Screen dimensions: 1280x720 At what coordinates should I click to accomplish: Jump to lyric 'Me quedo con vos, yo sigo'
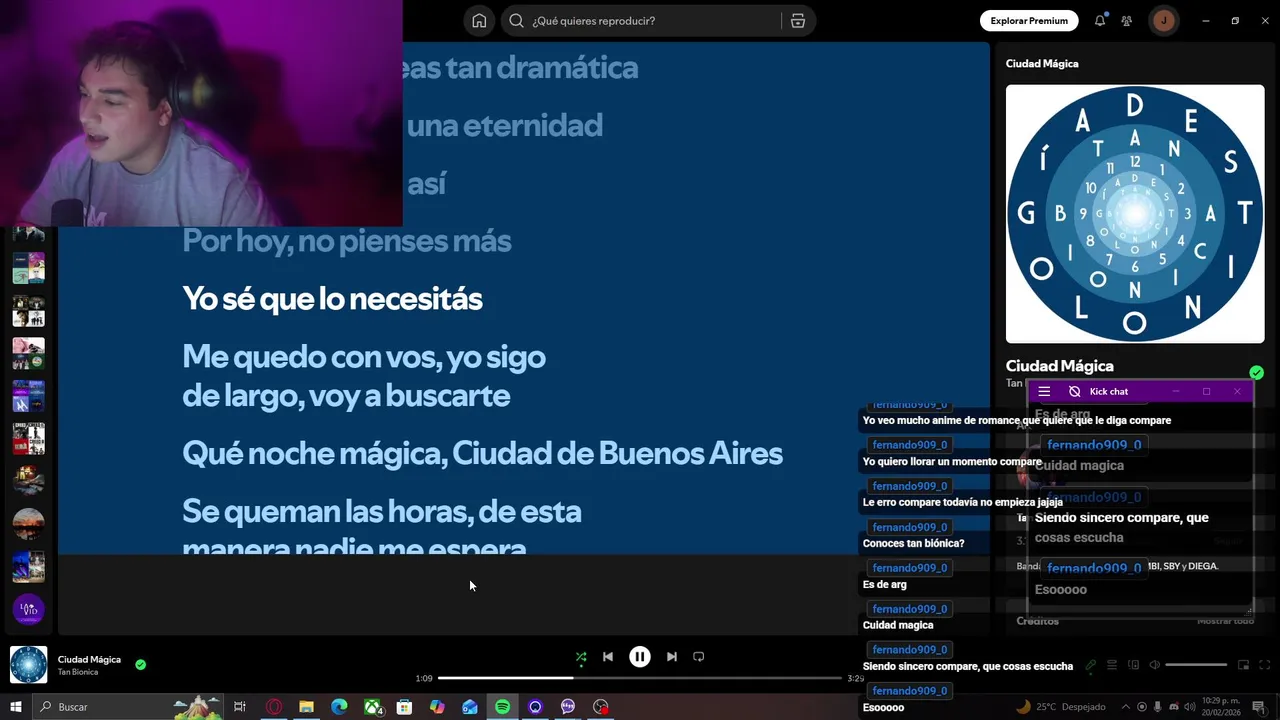click(x=364, y=357)
